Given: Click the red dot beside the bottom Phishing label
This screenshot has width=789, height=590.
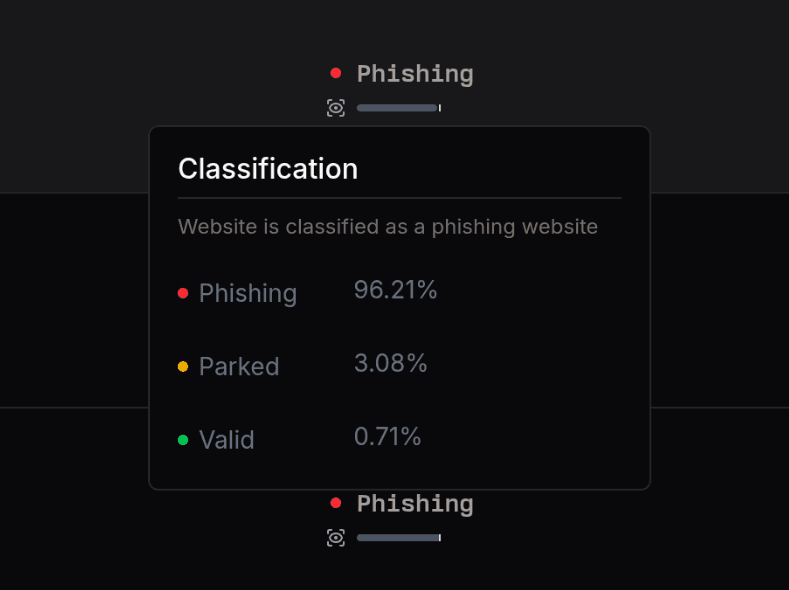Looking at the screenshot, I should click(x=336, y=503).
